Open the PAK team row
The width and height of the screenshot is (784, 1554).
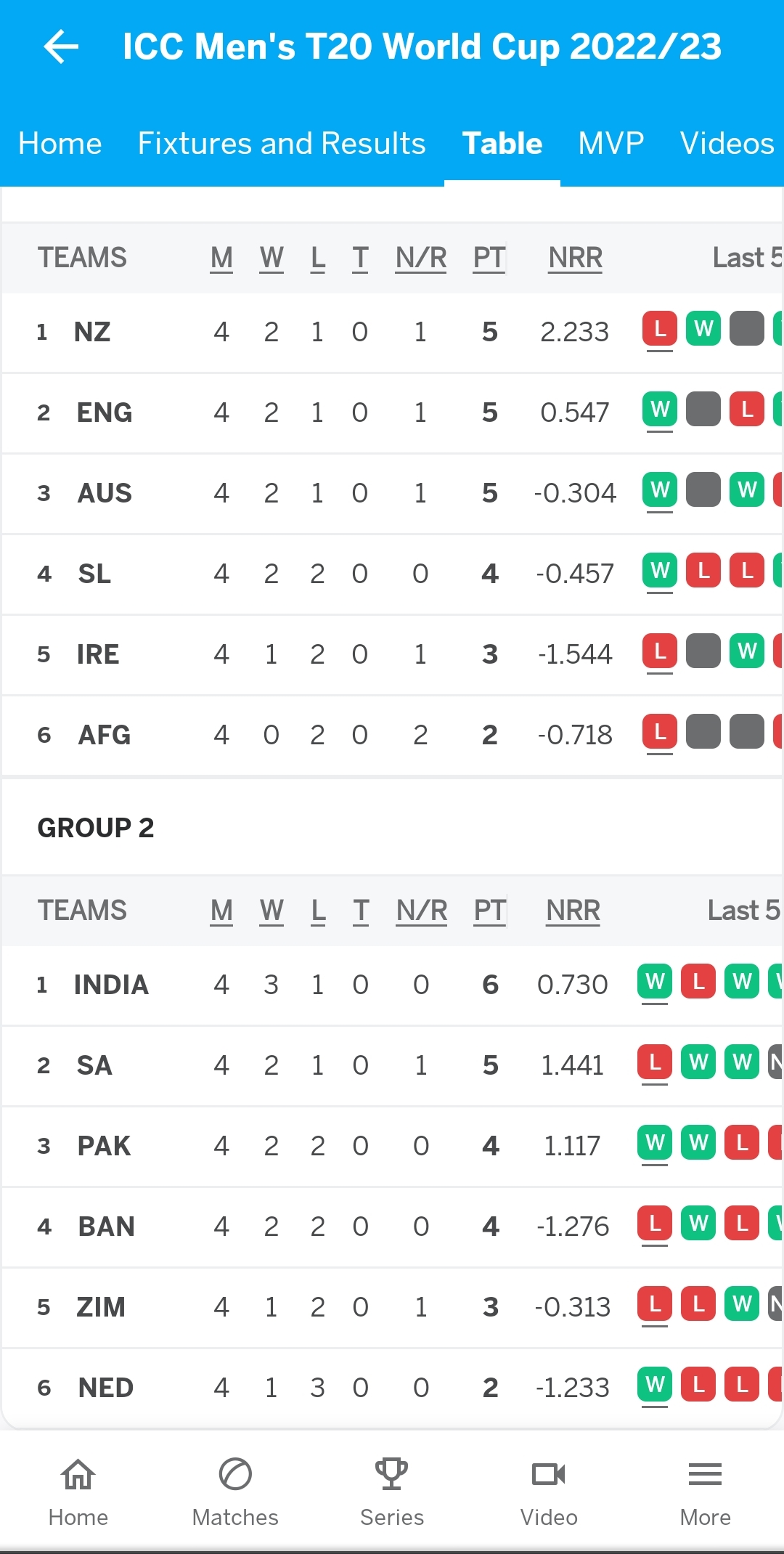392,1147
